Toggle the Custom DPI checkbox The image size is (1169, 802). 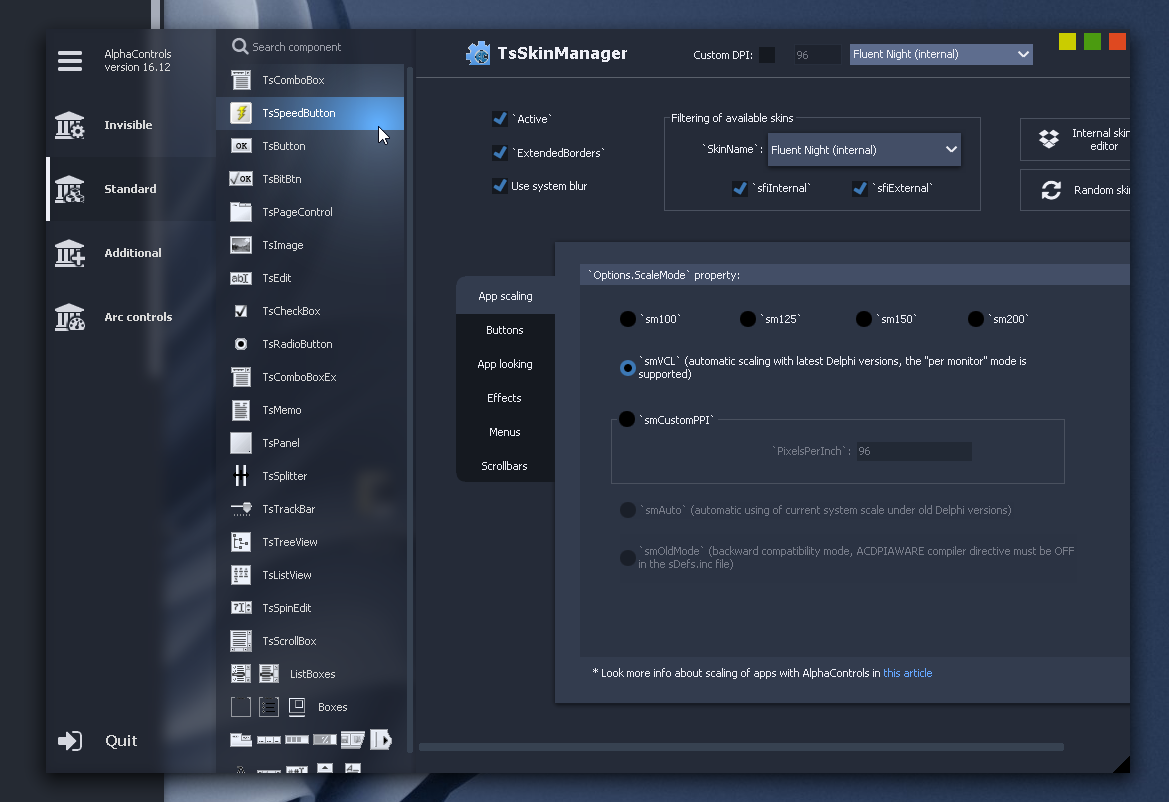click(767, 54)
